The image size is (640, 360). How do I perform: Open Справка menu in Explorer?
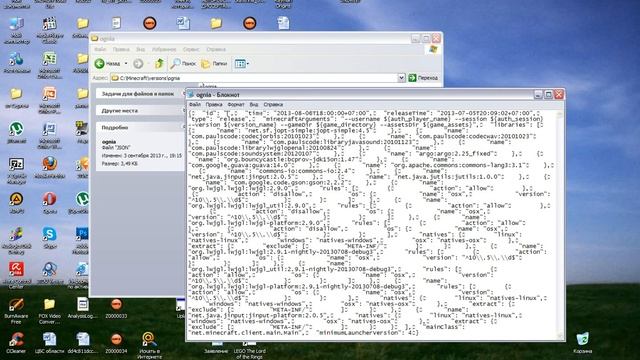[216, 49]
